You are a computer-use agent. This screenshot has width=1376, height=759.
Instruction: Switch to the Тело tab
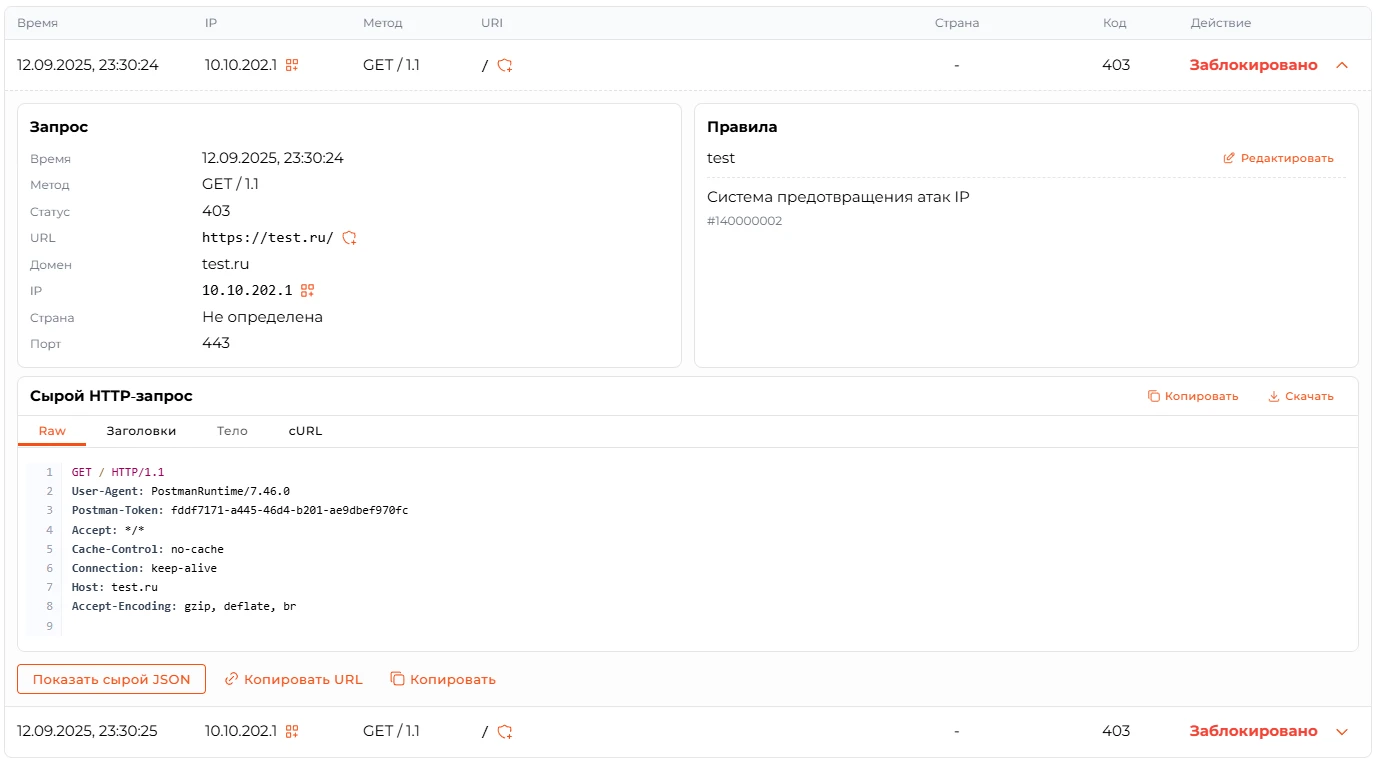(232, 431)
